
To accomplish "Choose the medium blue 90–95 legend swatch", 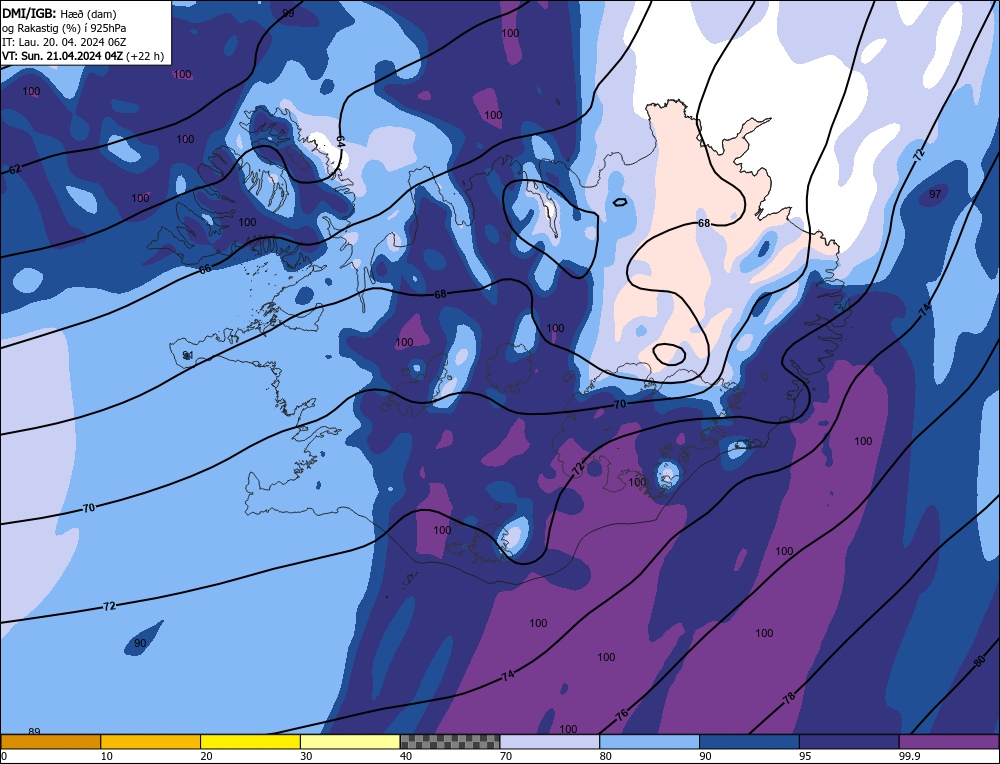I will [749, 741].
